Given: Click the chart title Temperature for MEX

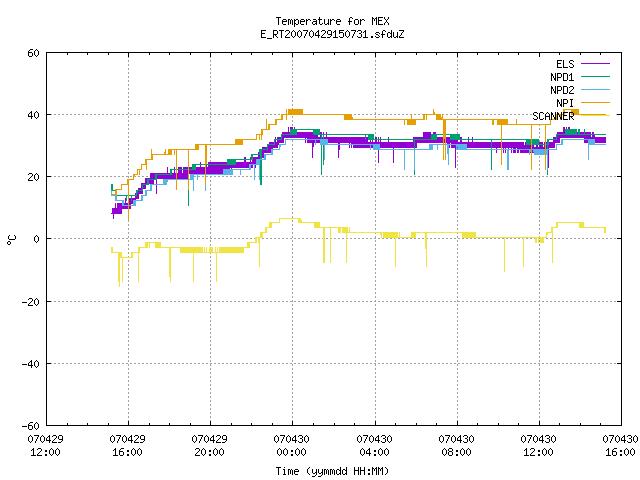Looking at the screenshot, I should pyautogui.click(x=332, y=21).
